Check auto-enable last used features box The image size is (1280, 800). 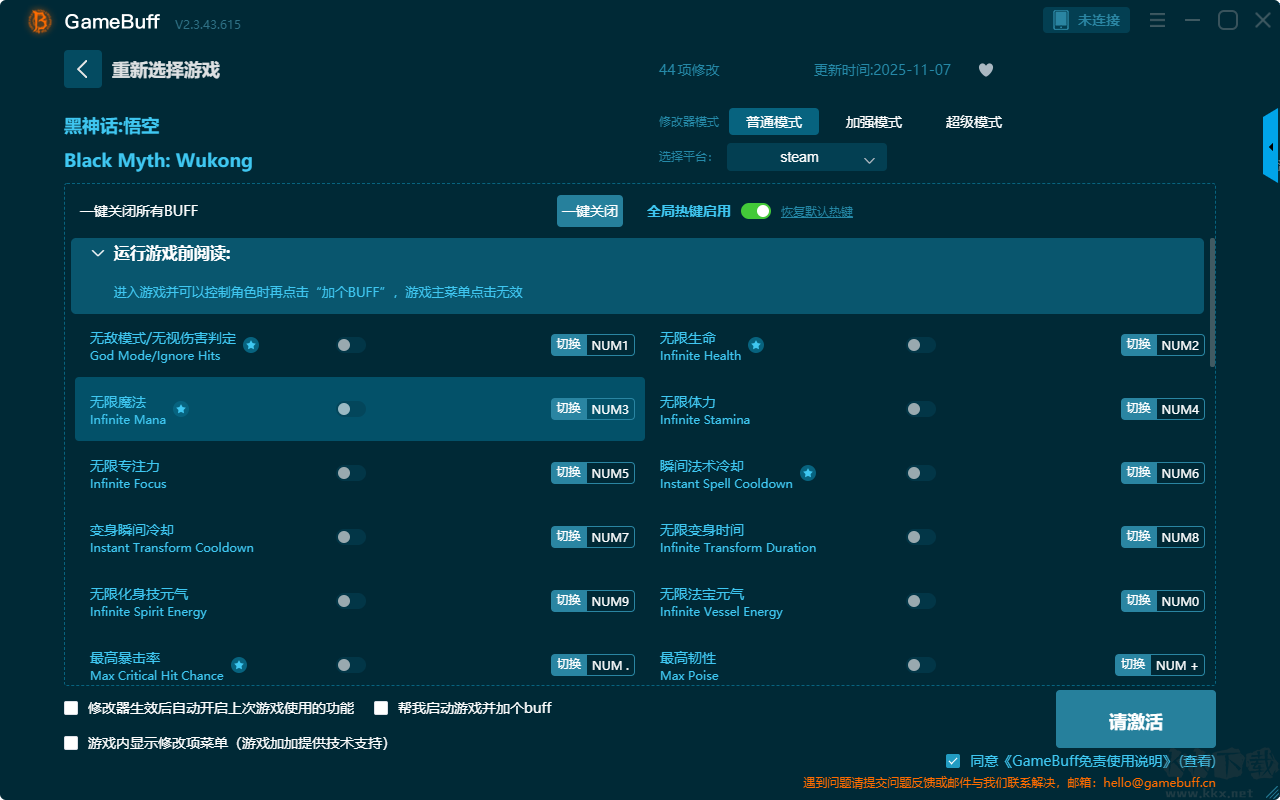(x=71, y=708)
